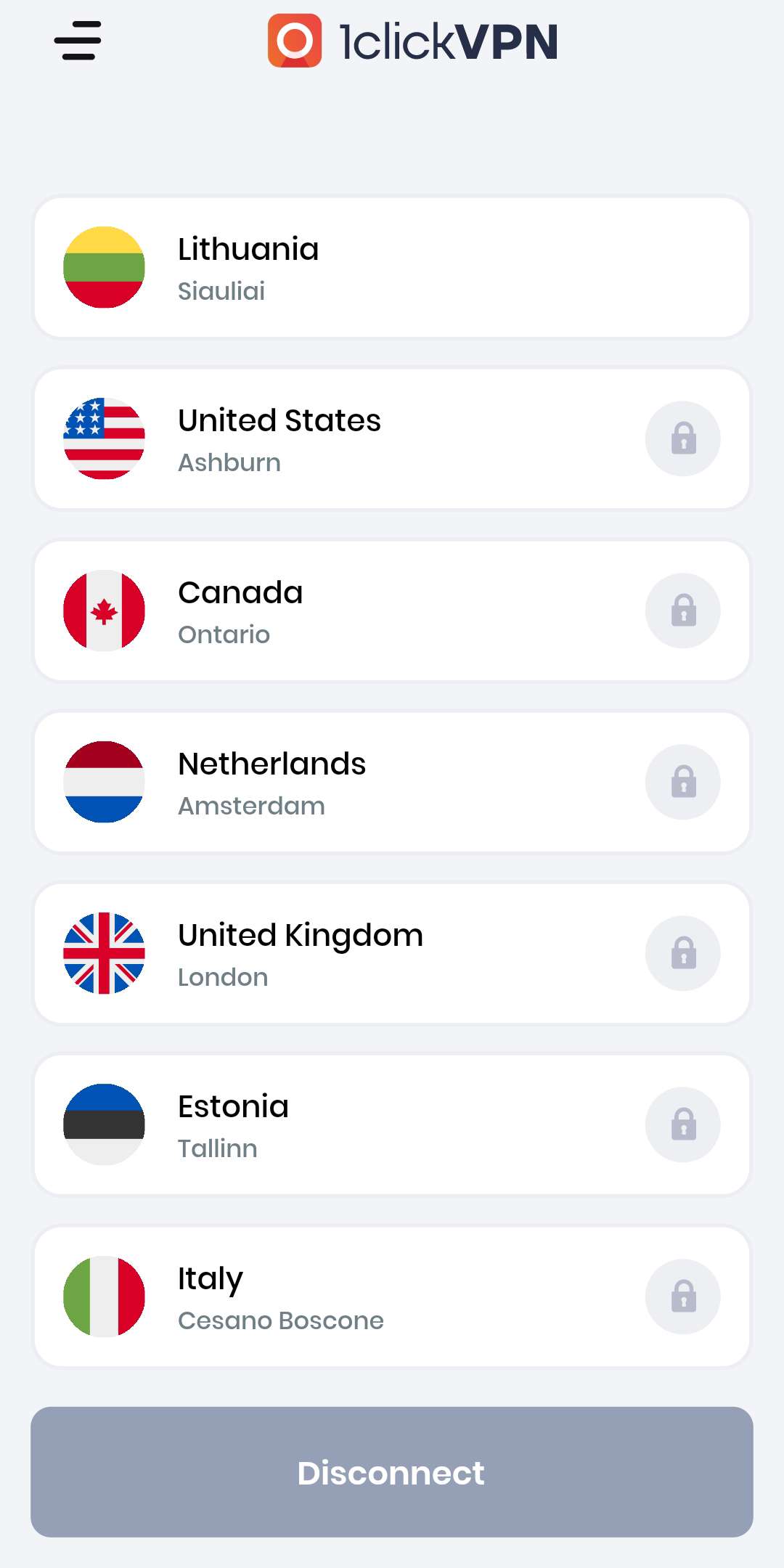The image size is (784, 1568).
Task: Click the 1clickVPN title text
Action: tap(449, 41)
